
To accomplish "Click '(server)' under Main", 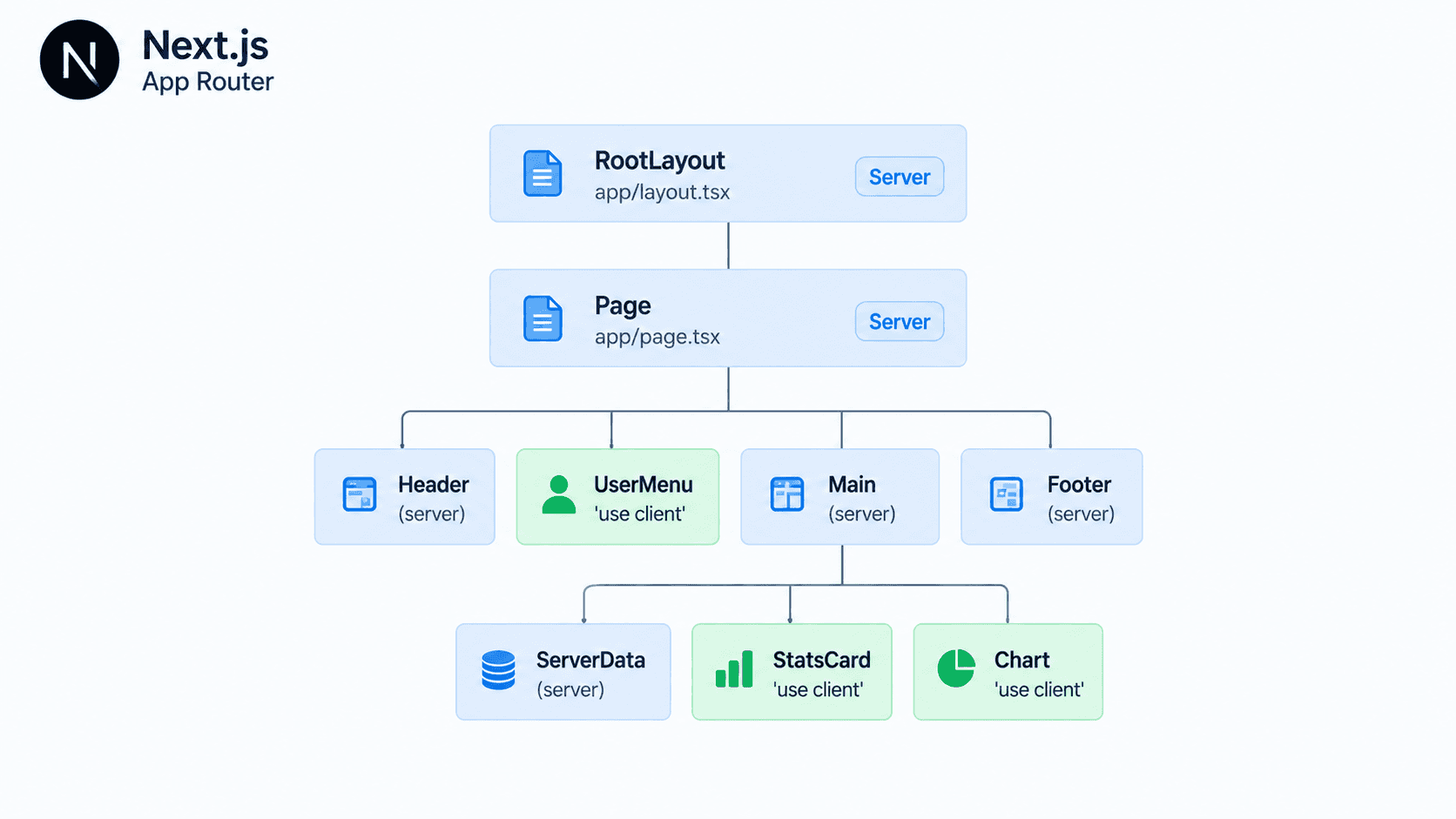I will coord(862,514).
